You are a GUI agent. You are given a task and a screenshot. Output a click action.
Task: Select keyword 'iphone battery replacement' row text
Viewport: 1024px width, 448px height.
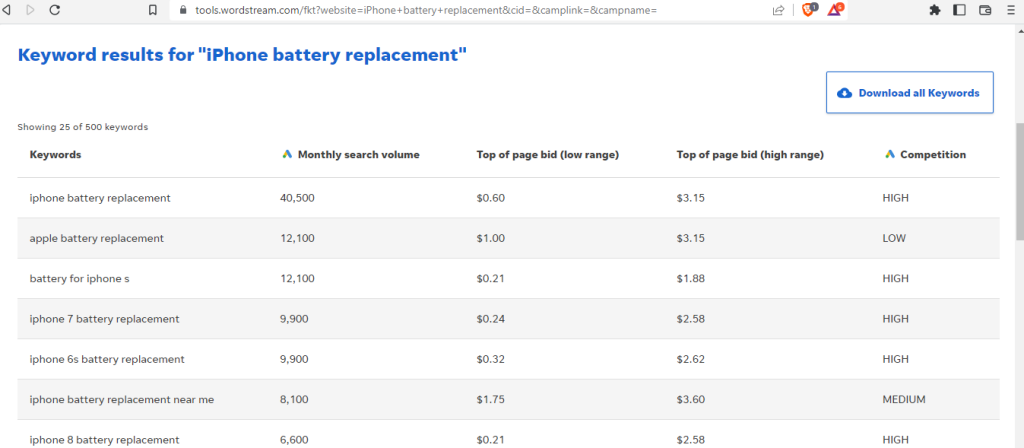(100, 198)
